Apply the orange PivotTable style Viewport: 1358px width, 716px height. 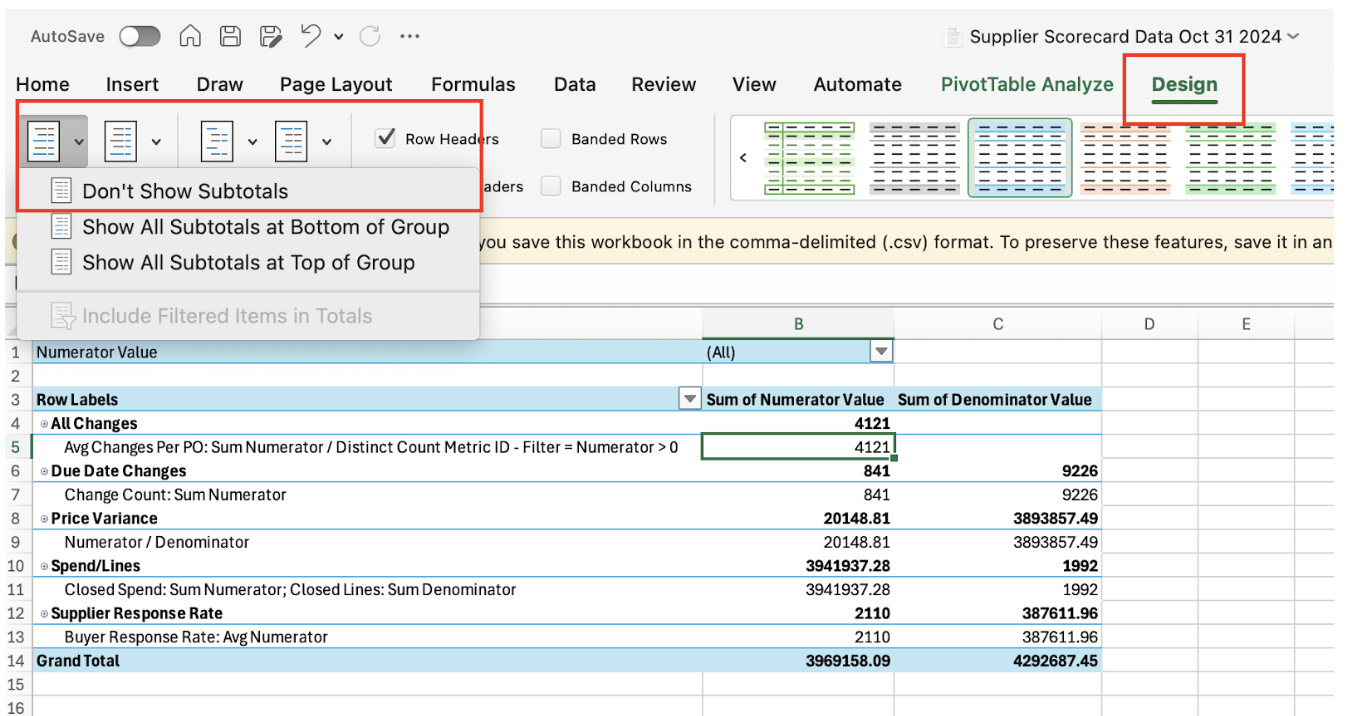[1126, 158]
